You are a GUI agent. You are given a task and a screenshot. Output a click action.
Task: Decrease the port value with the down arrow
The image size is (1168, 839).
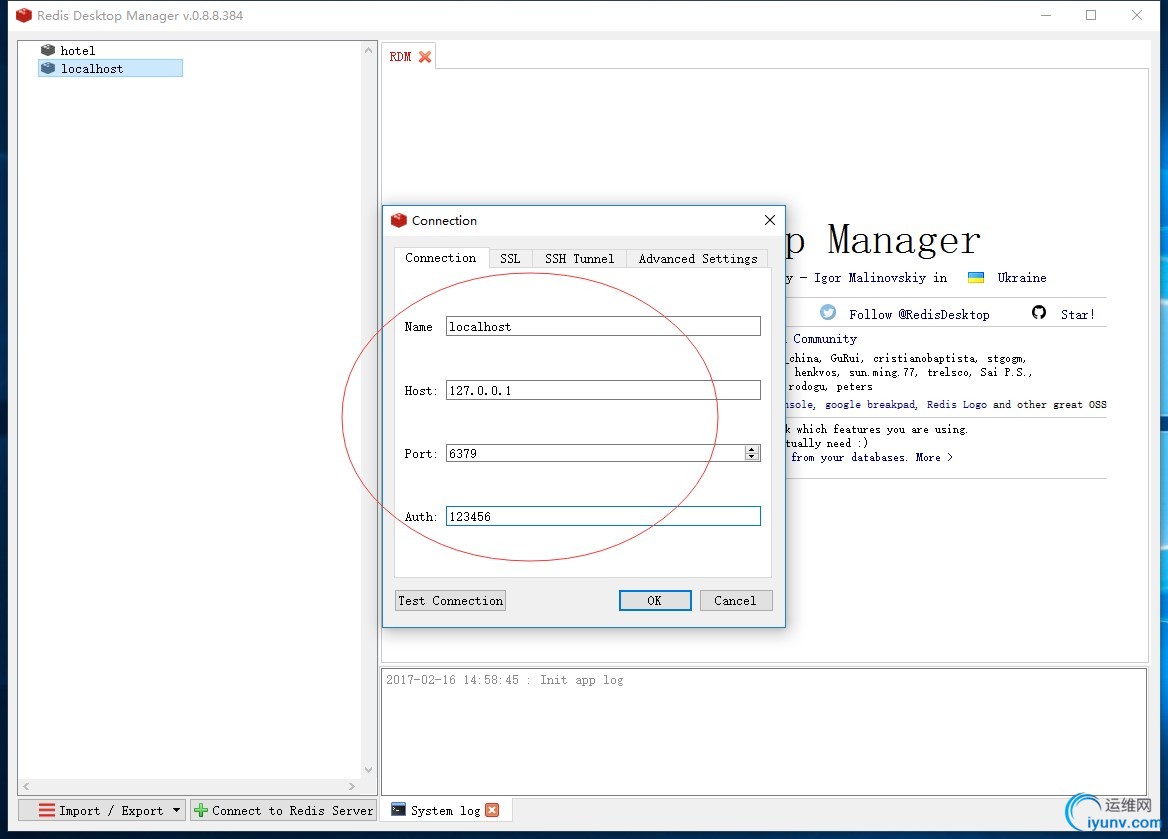pos(752,457)
